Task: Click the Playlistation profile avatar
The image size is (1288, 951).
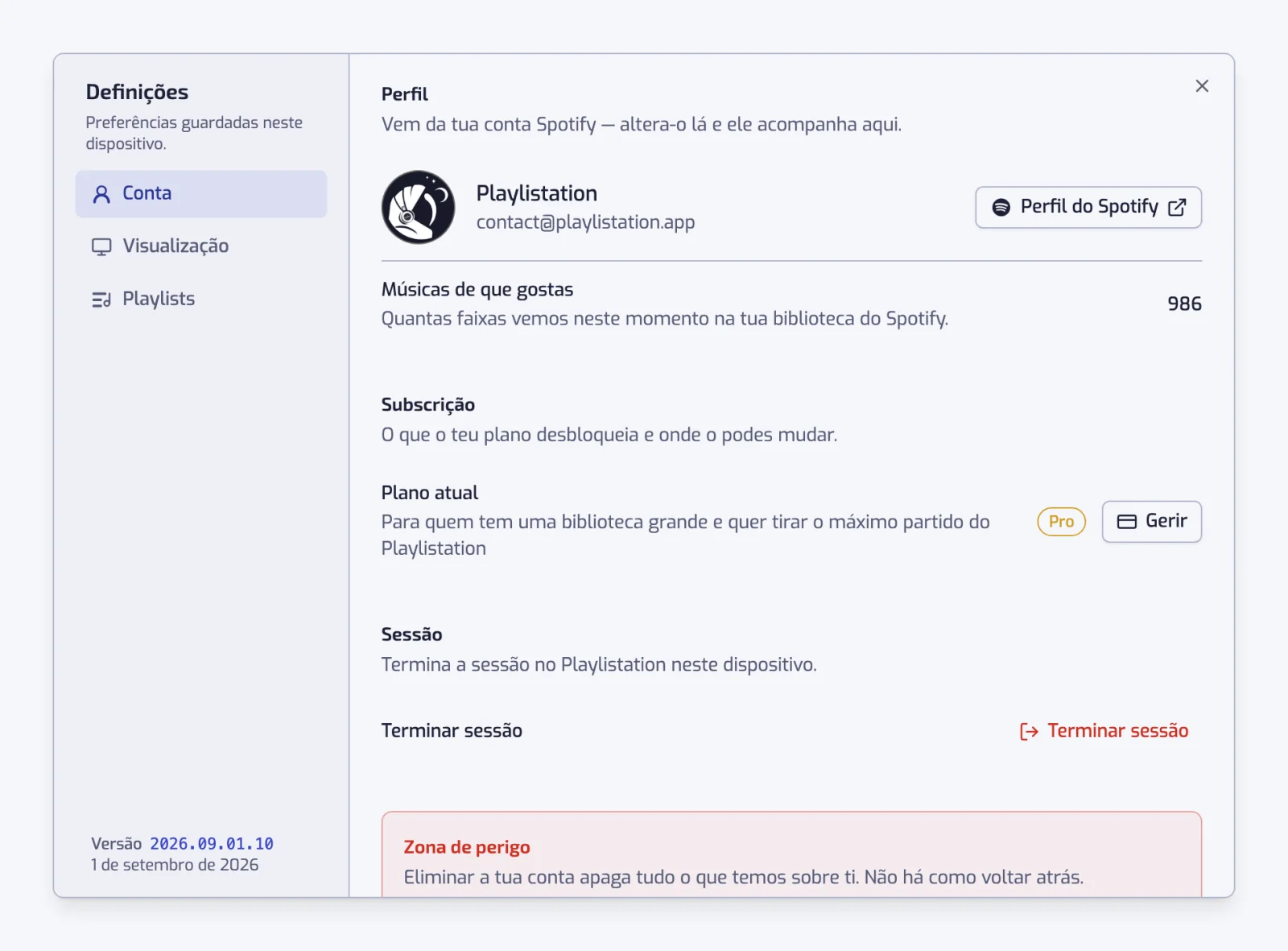Action: pos(418,207)
